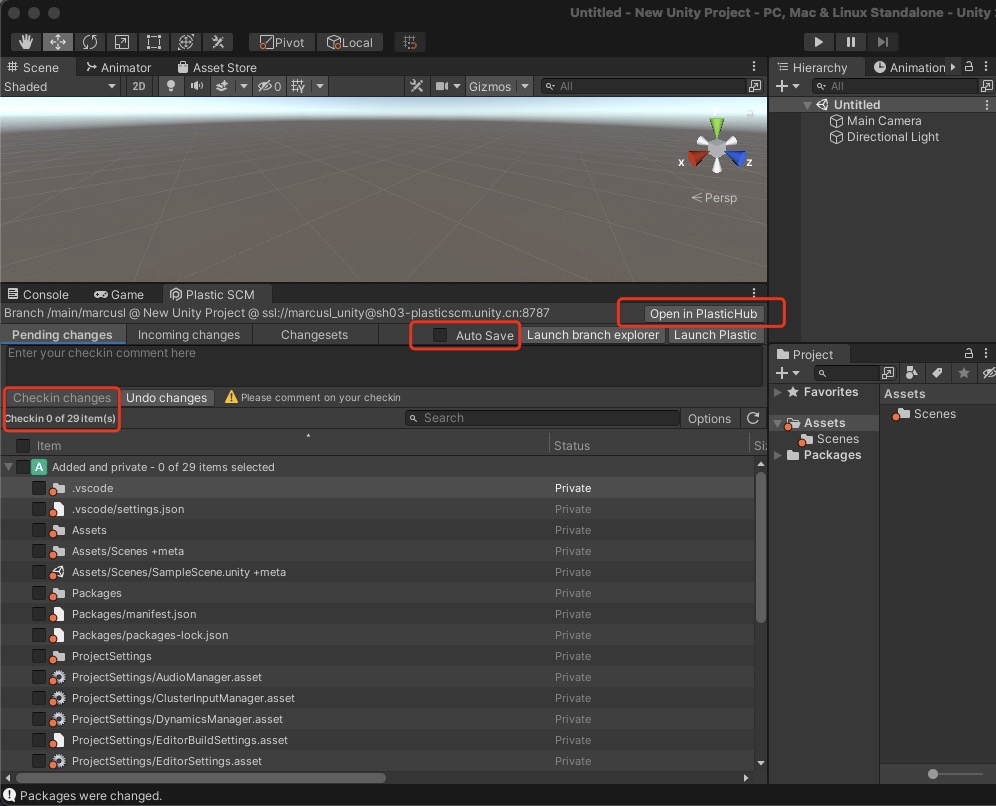Toggle scene grid visibility icon
The width and height of the screenshot is (996, 806).
(x=298, y=86)
